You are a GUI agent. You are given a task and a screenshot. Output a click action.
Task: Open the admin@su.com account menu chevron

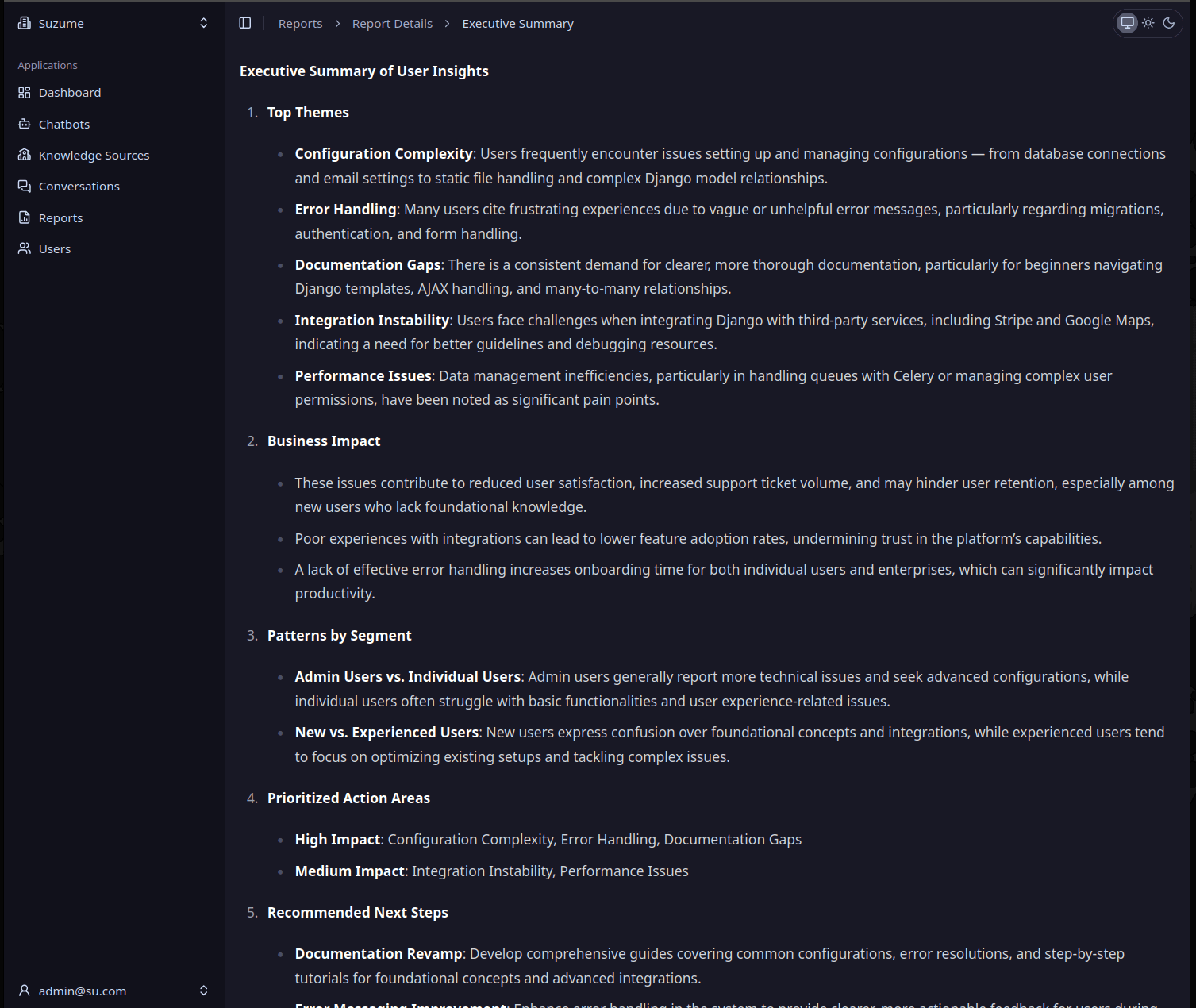(203, 991)
